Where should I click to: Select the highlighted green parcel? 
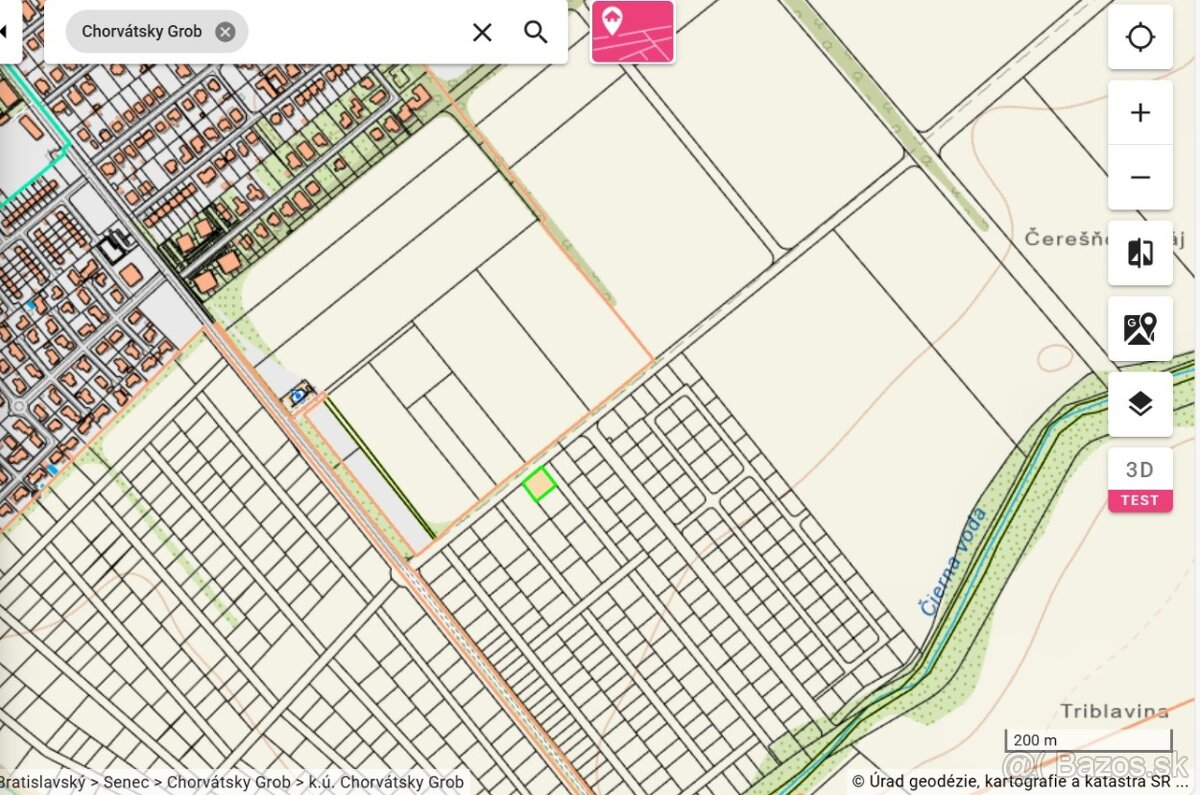coord(540,484)
